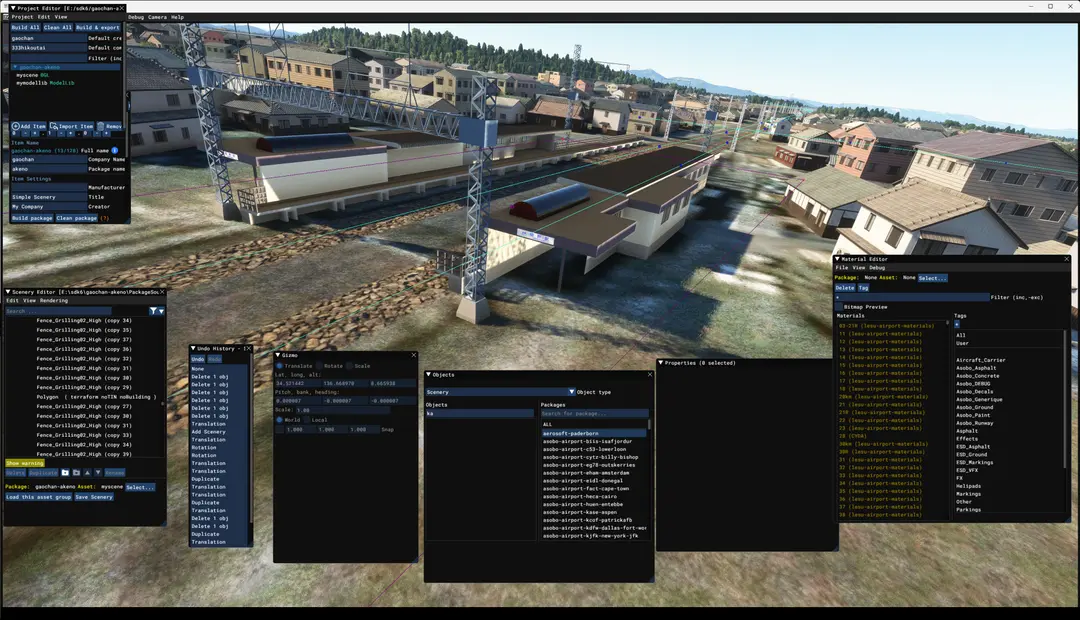Click the Build & export button

(x=98, y=28)
